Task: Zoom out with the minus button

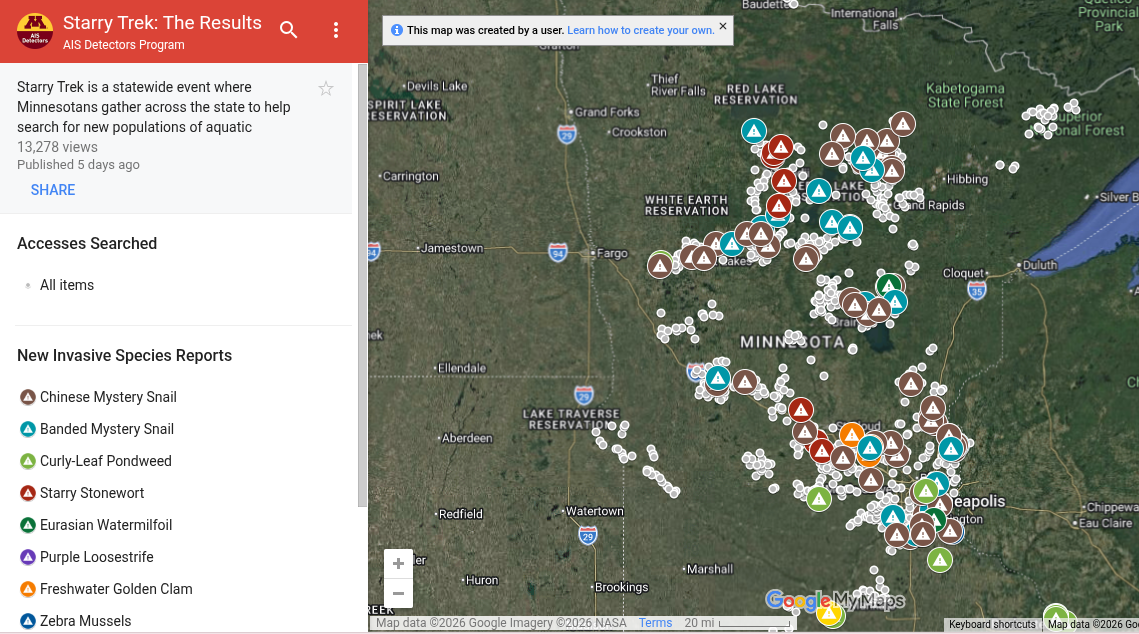Action: [x=398, y=593]
